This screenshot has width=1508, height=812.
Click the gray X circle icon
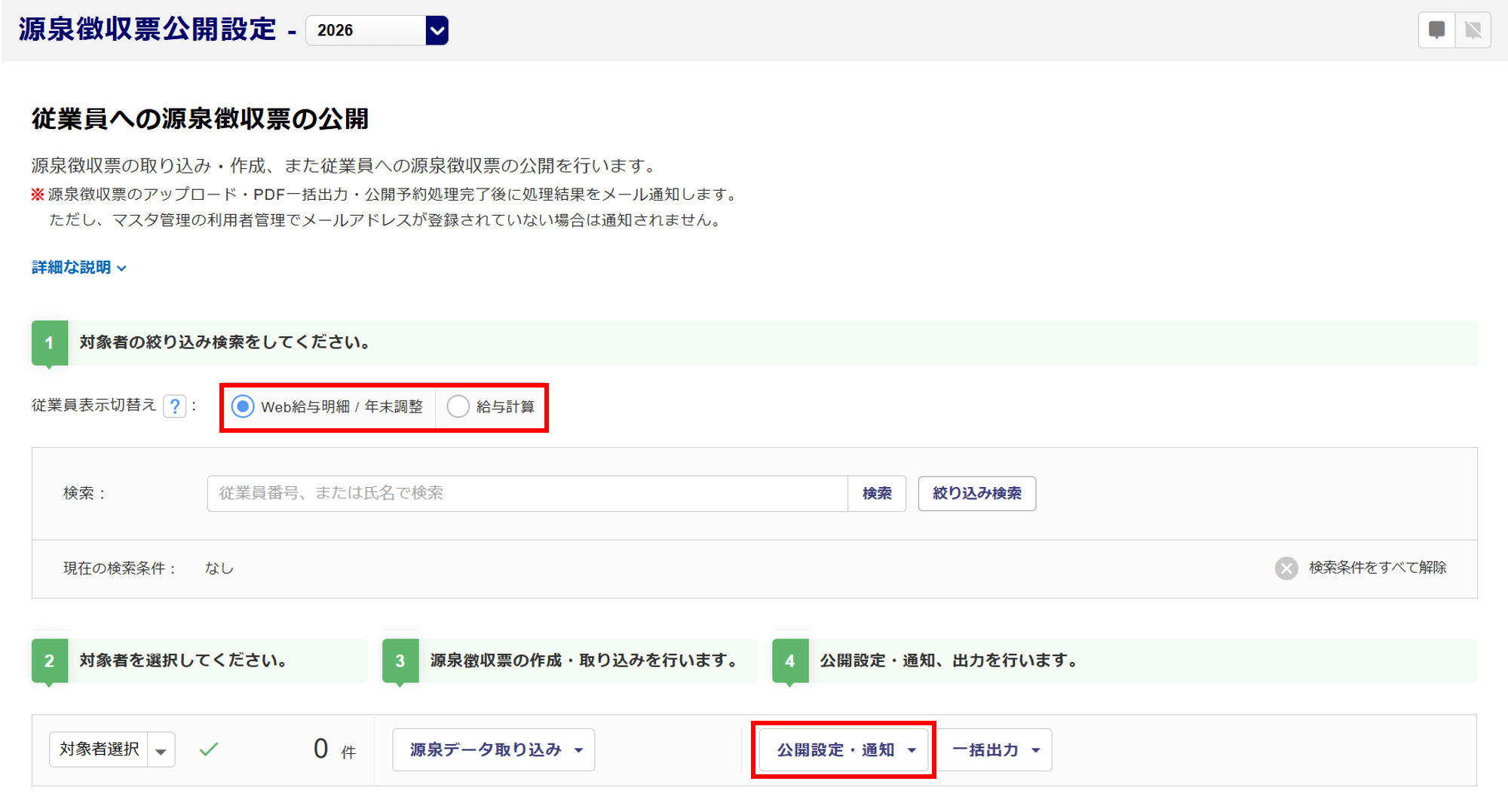(1286, 568)
